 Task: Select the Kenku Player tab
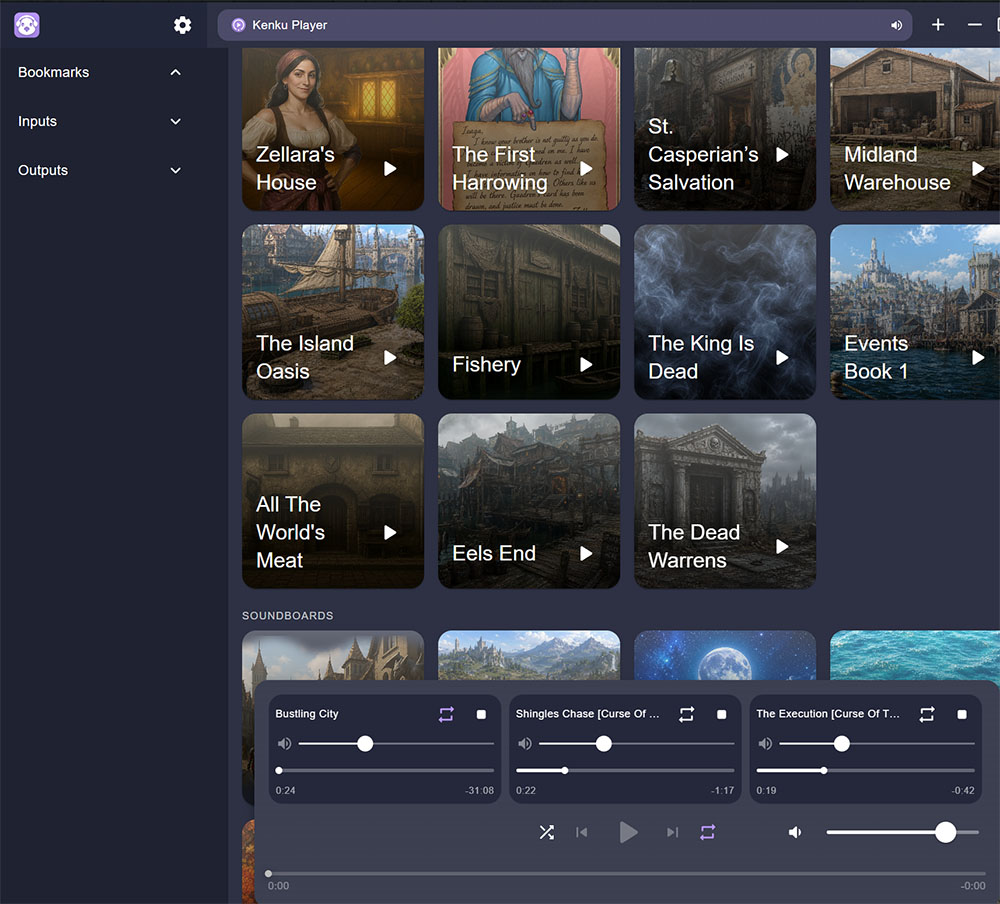coord(564,25)
